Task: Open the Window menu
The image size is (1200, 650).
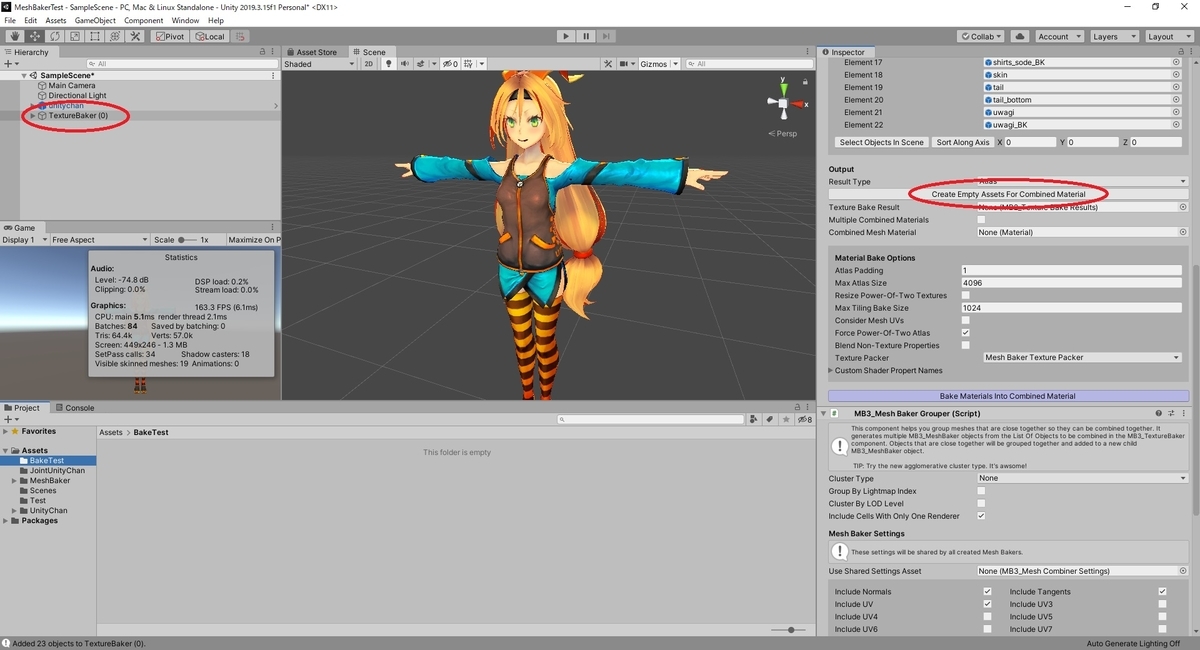Action: [x=185, y=20]
